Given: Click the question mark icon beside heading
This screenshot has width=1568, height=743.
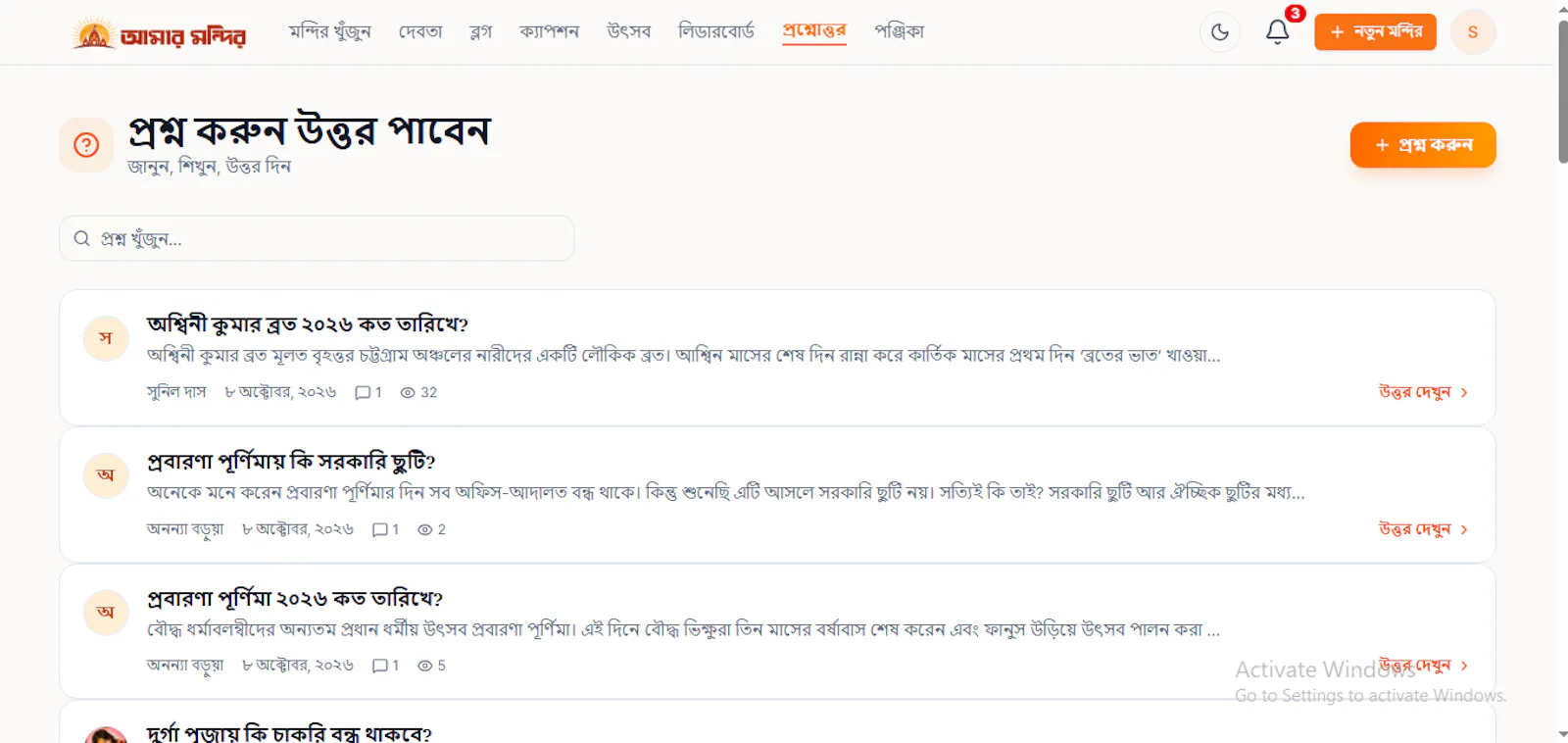Looking at the screenshot, I should coord(86,145).
